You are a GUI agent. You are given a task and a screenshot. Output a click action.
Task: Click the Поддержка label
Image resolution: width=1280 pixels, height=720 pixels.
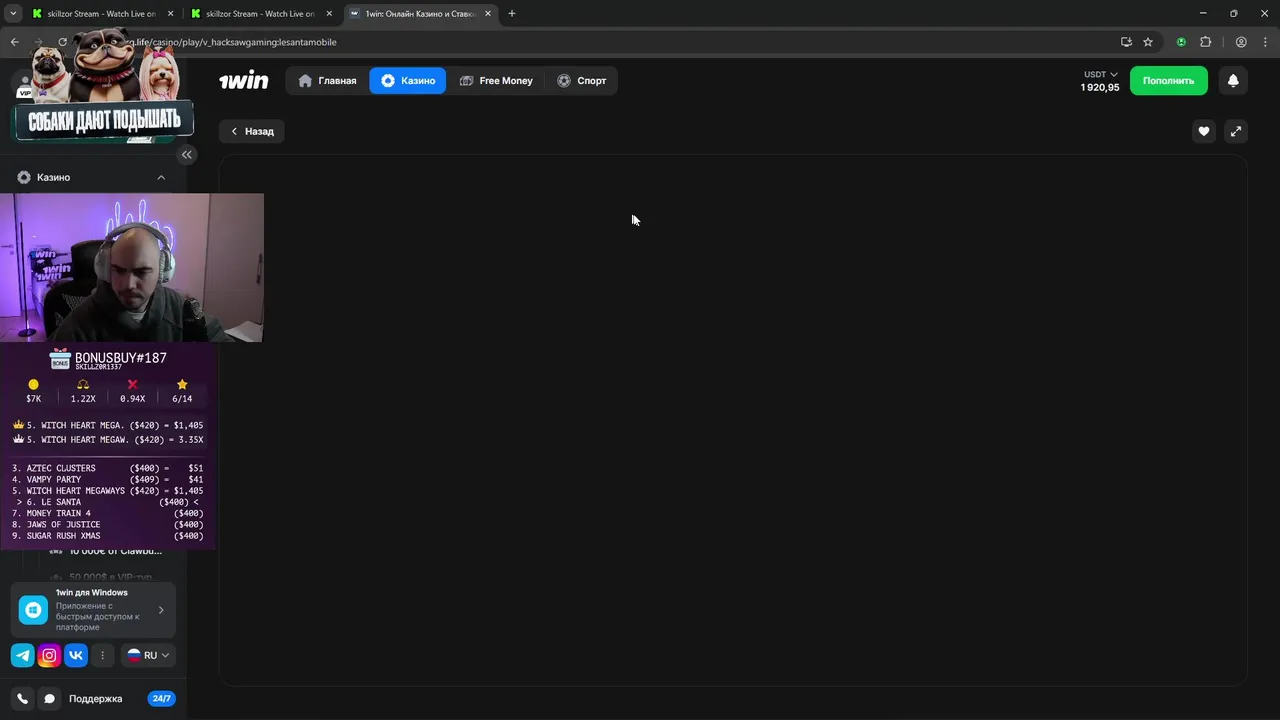(x=95, y=699)
